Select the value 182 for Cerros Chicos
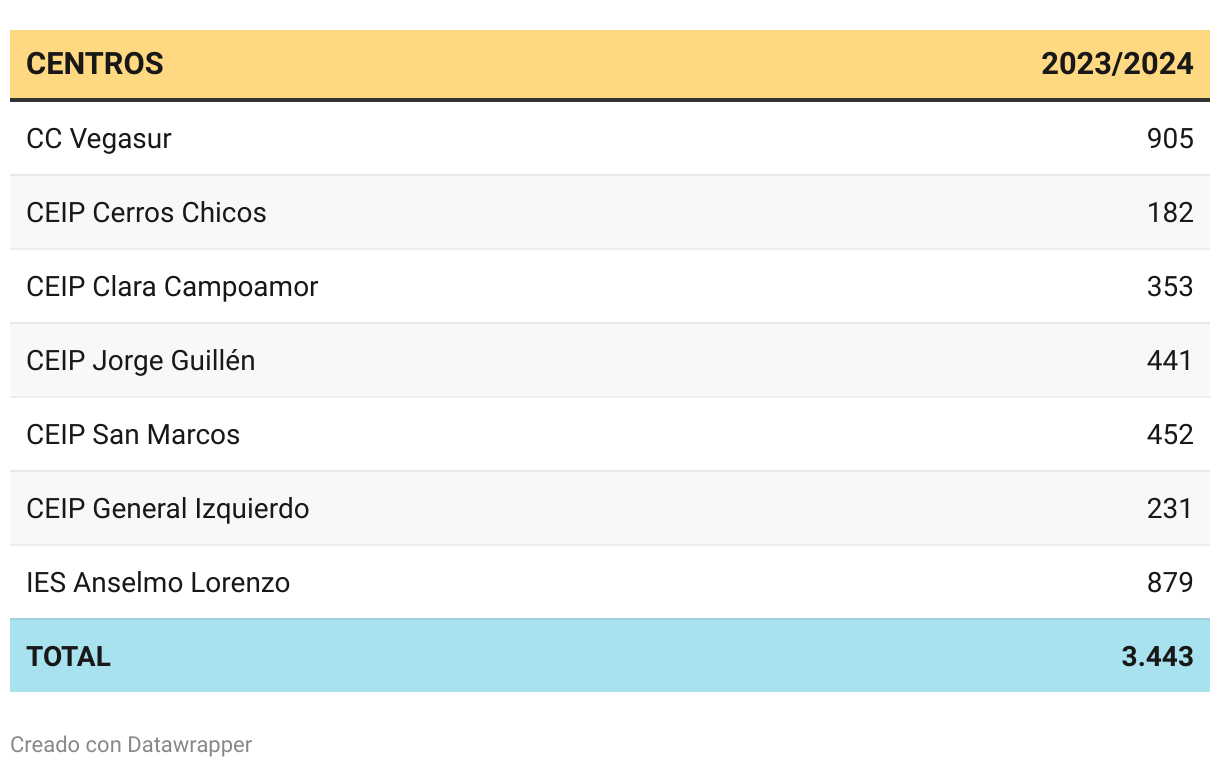 [x=1170, y=212]
